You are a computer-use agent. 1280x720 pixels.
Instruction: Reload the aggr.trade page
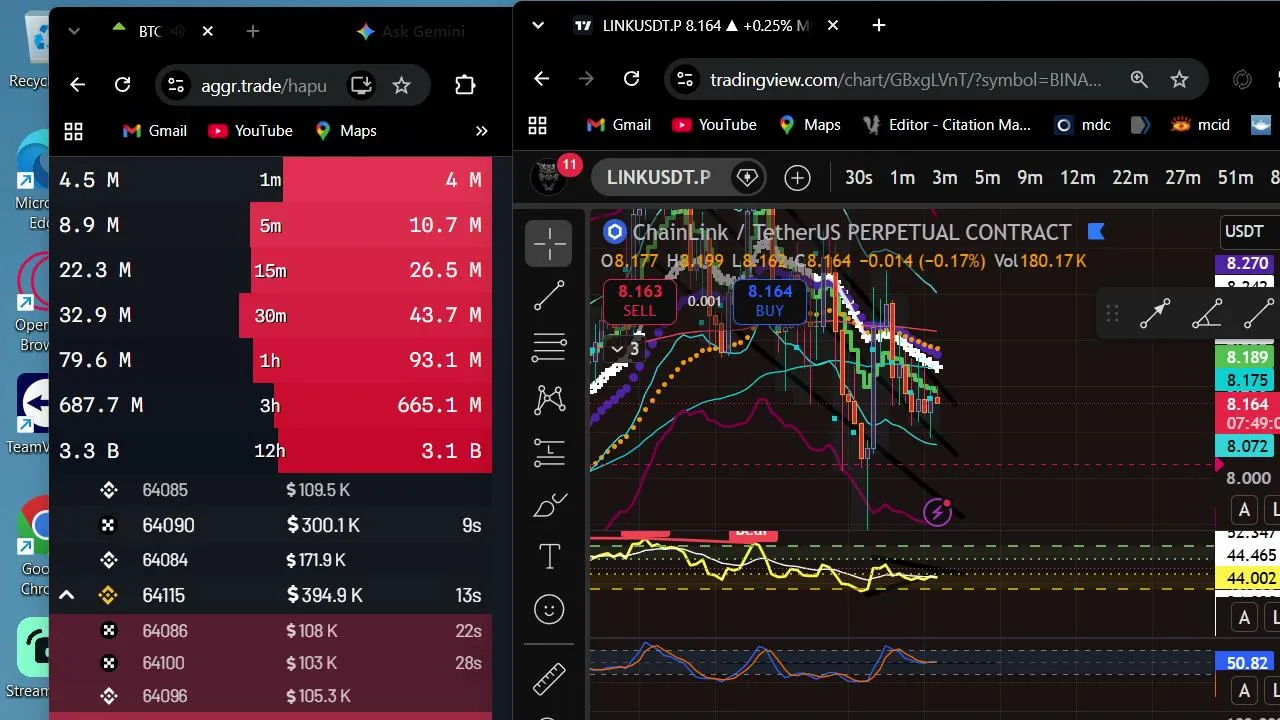coord(122,85)
